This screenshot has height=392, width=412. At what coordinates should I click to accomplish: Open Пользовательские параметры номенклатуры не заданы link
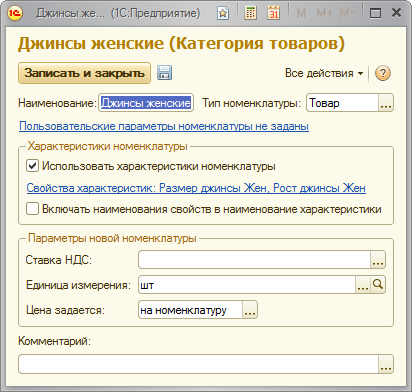[164, 126]
